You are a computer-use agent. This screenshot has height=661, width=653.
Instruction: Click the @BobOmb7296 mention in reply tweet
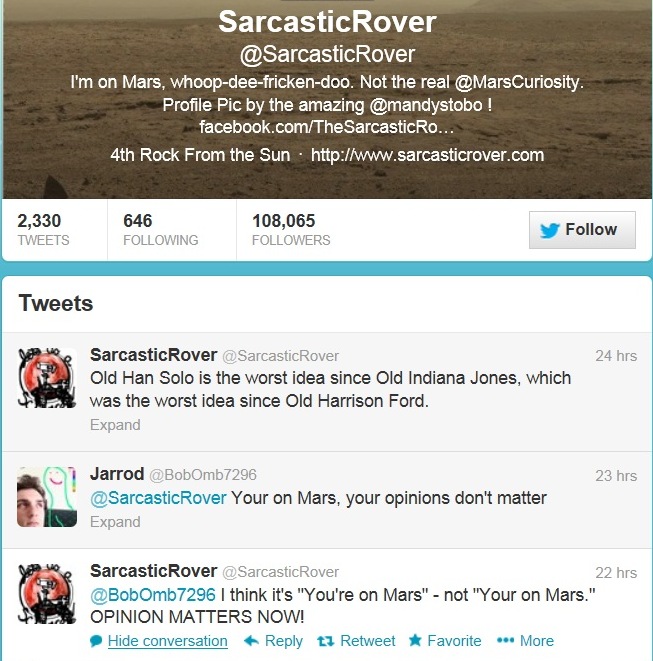[x=153, y=595]
